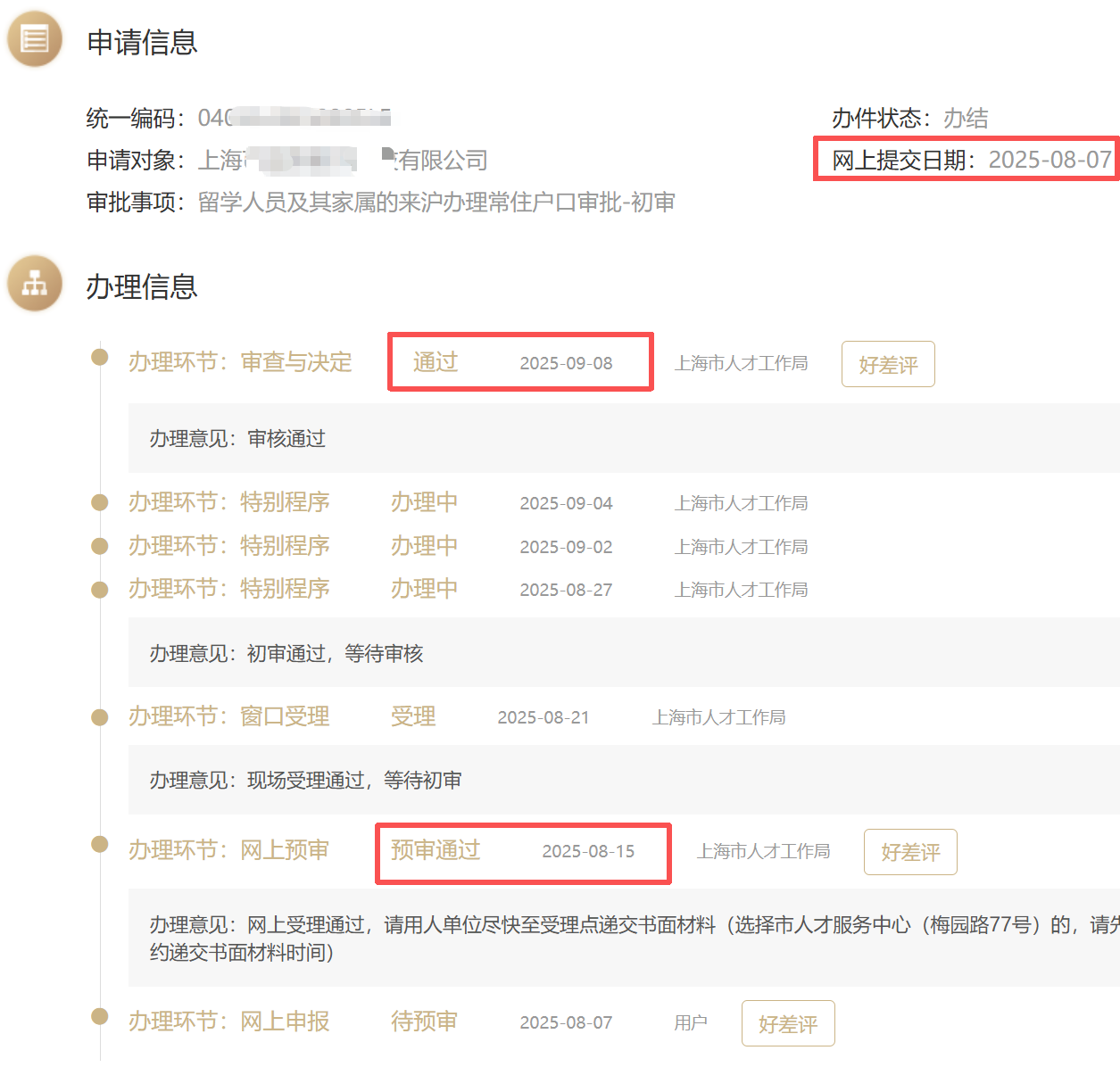1120x1067 pixels.
Task: Select the timeline dot for 窗口受理
Action: pos(100,717)
